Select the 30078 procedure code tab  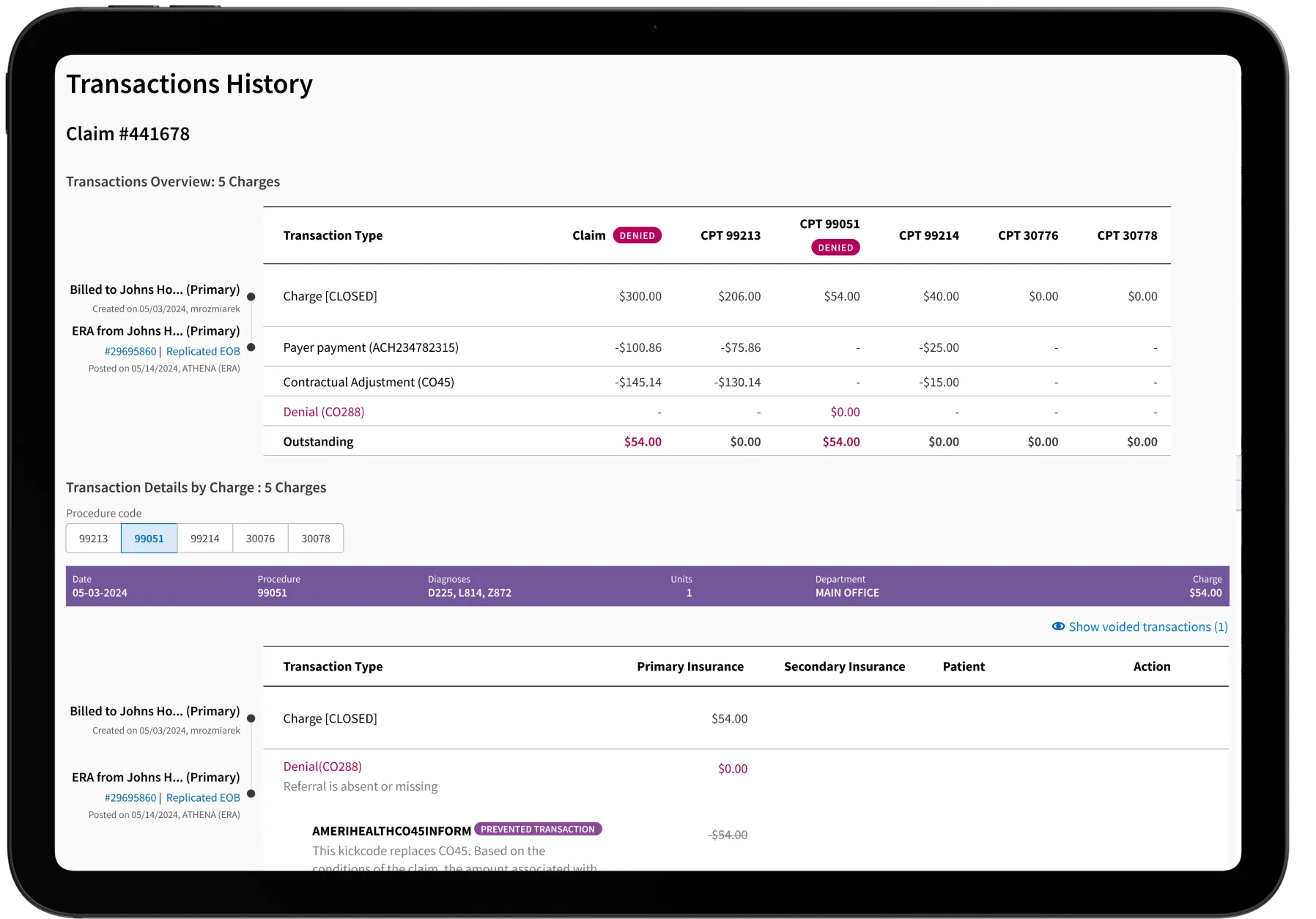tap(315, 538)
